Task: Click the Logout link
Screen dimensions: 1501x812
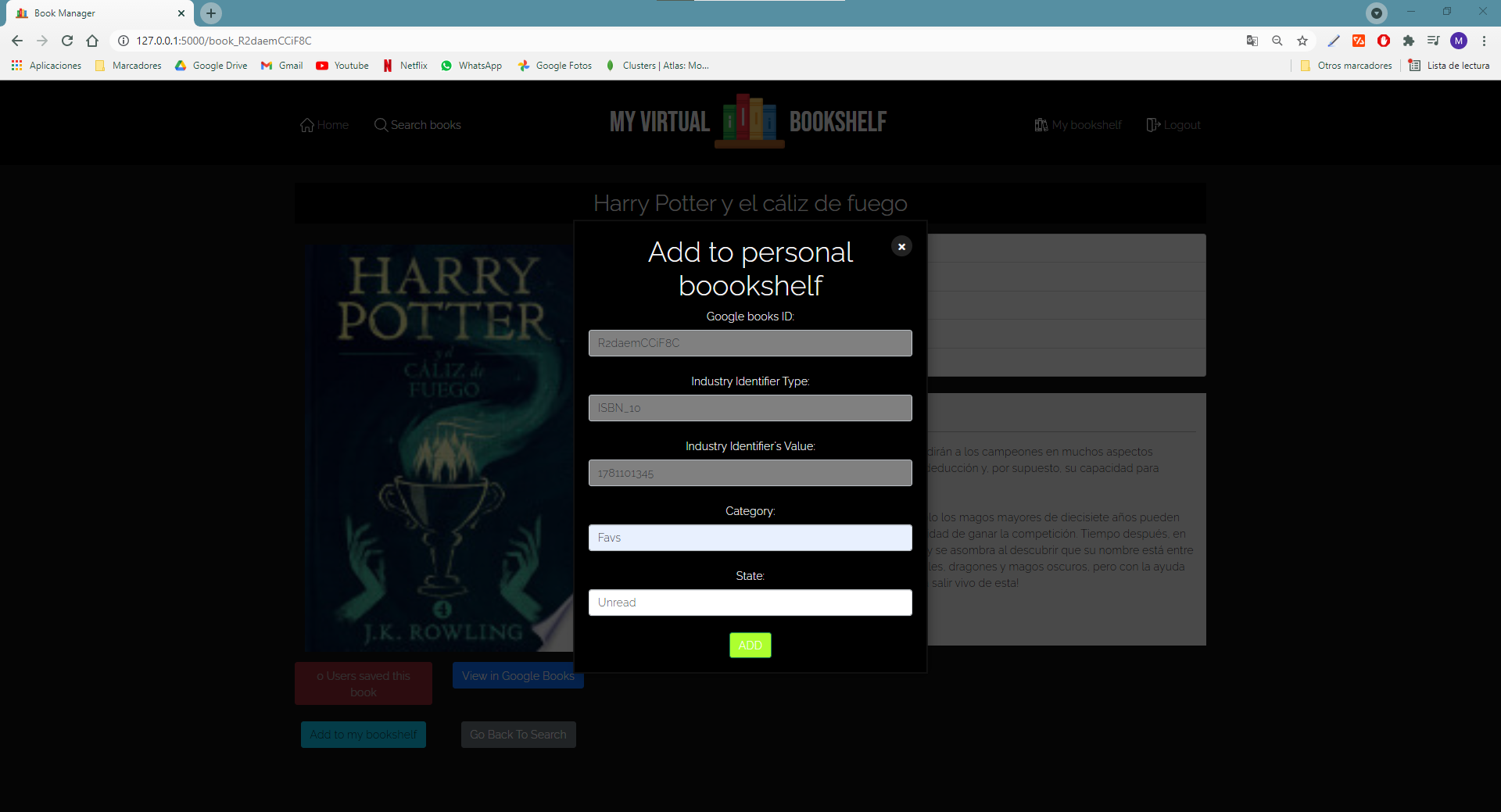Action: [x=1173, y=125]
